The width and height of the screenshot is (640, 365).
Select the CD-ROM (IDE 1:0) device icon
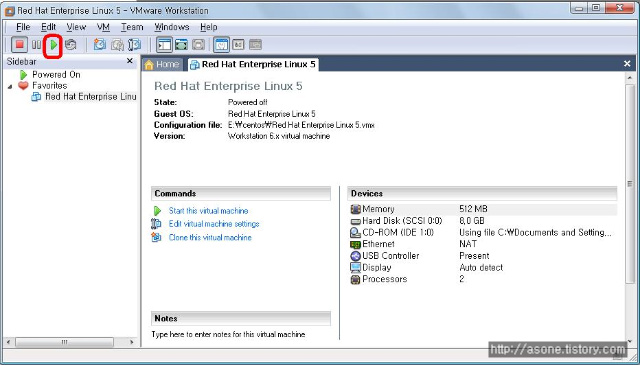(356, 233)
